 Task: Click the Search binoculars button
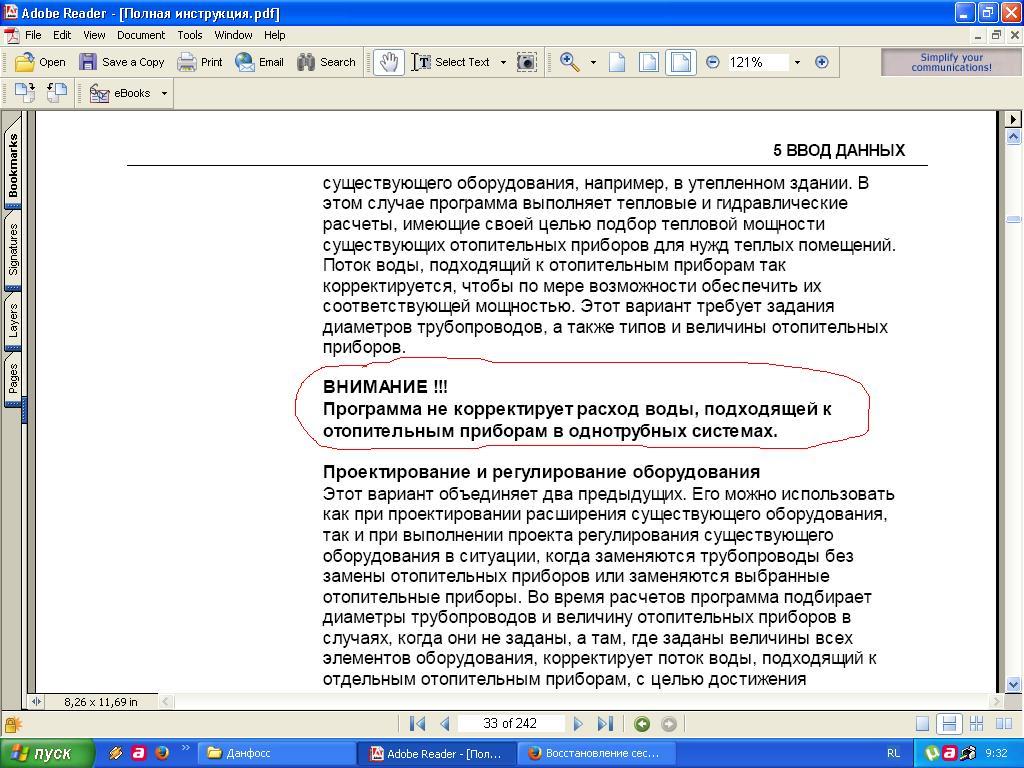[326, 62]
